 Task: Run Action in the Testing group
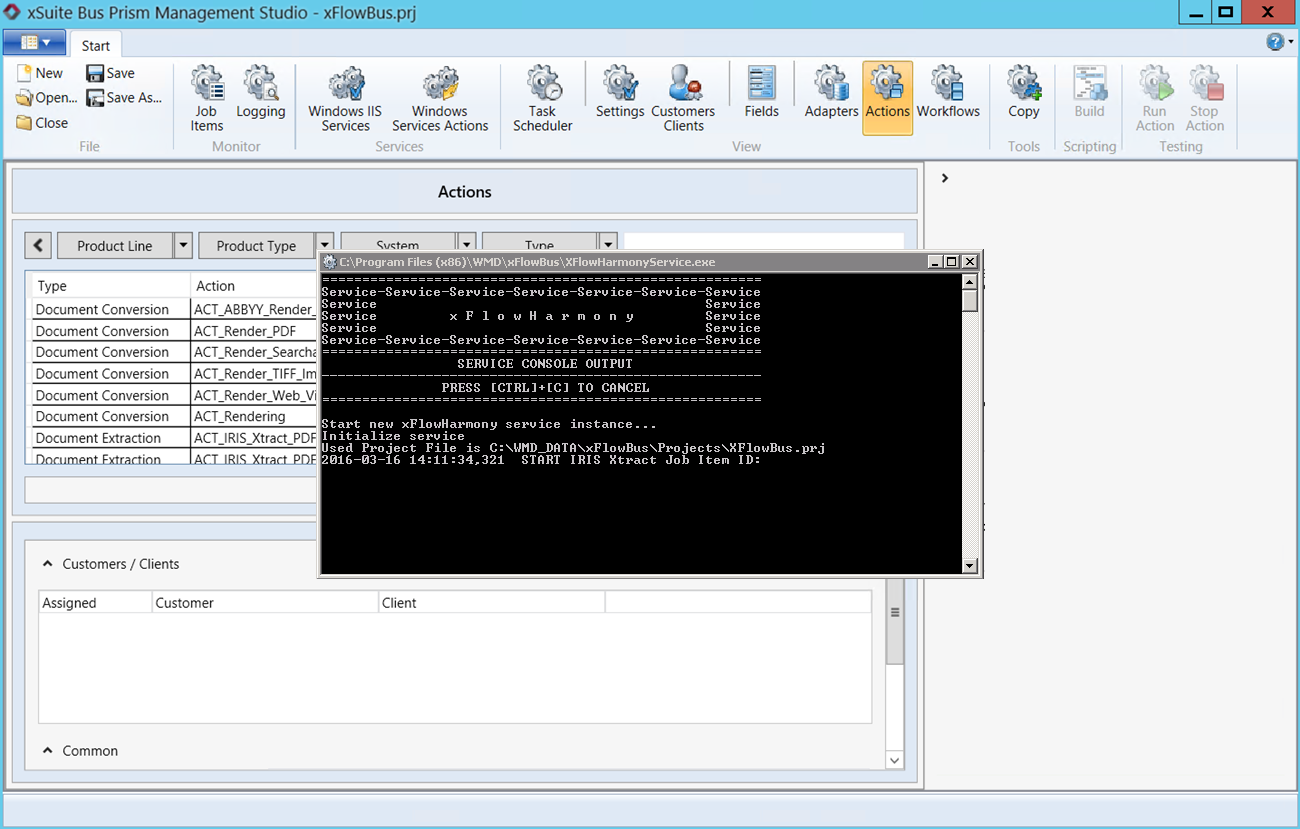1154,97
